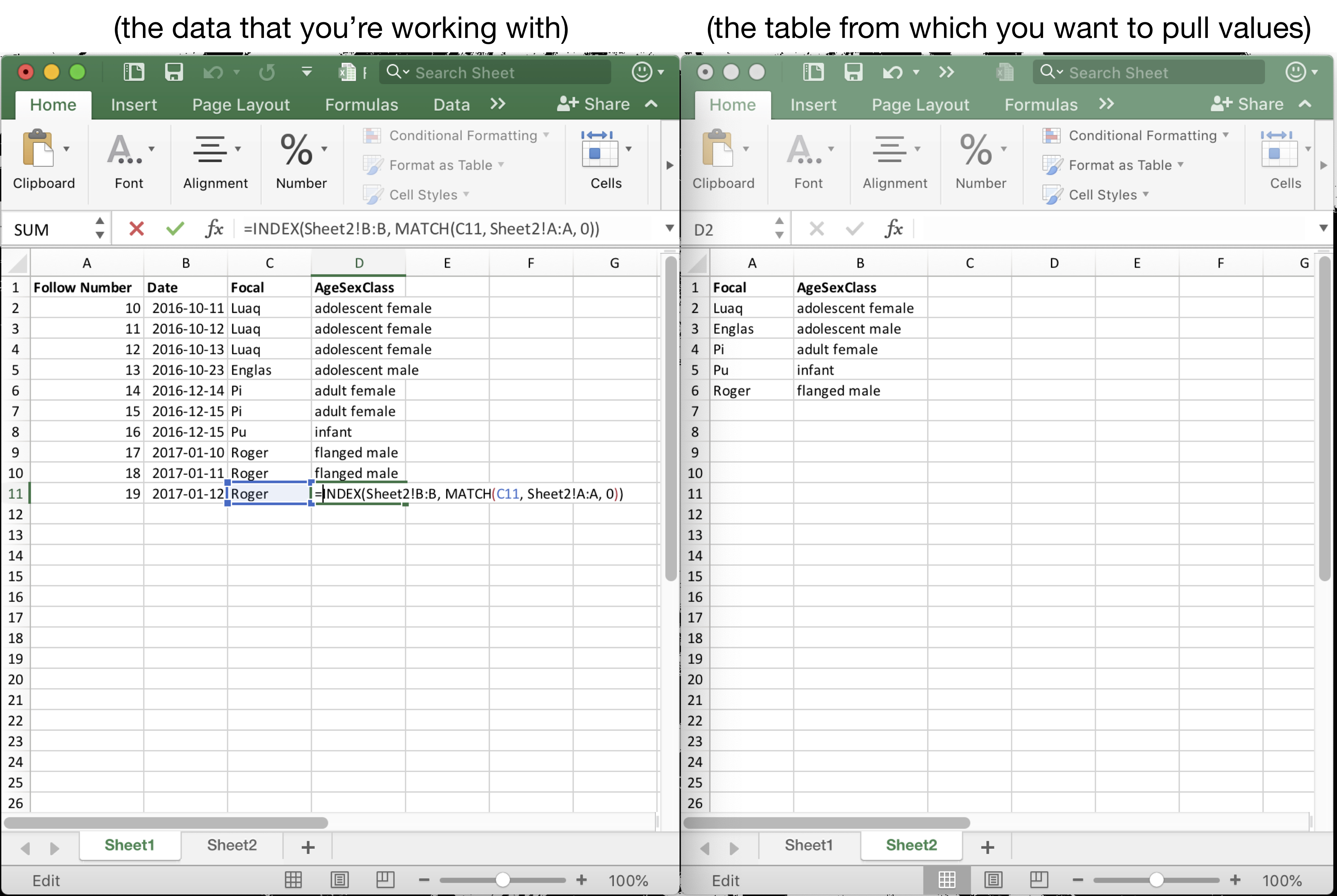Switch to Sheet2 tab in left window

point(232,845)
